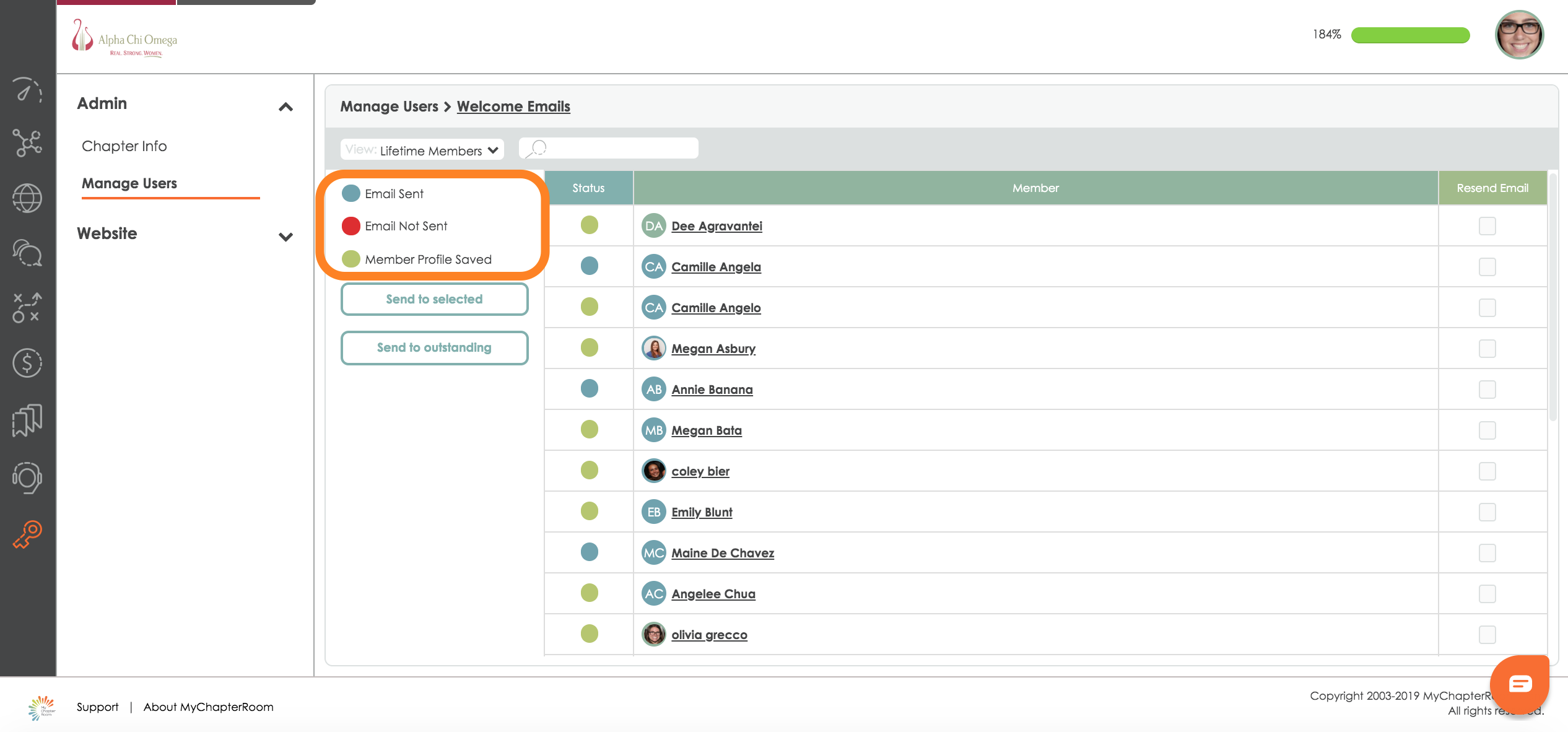Check resend email box for Dee Agravantei
This screenshot has height=732, width=1568.
coord(1487,226)
